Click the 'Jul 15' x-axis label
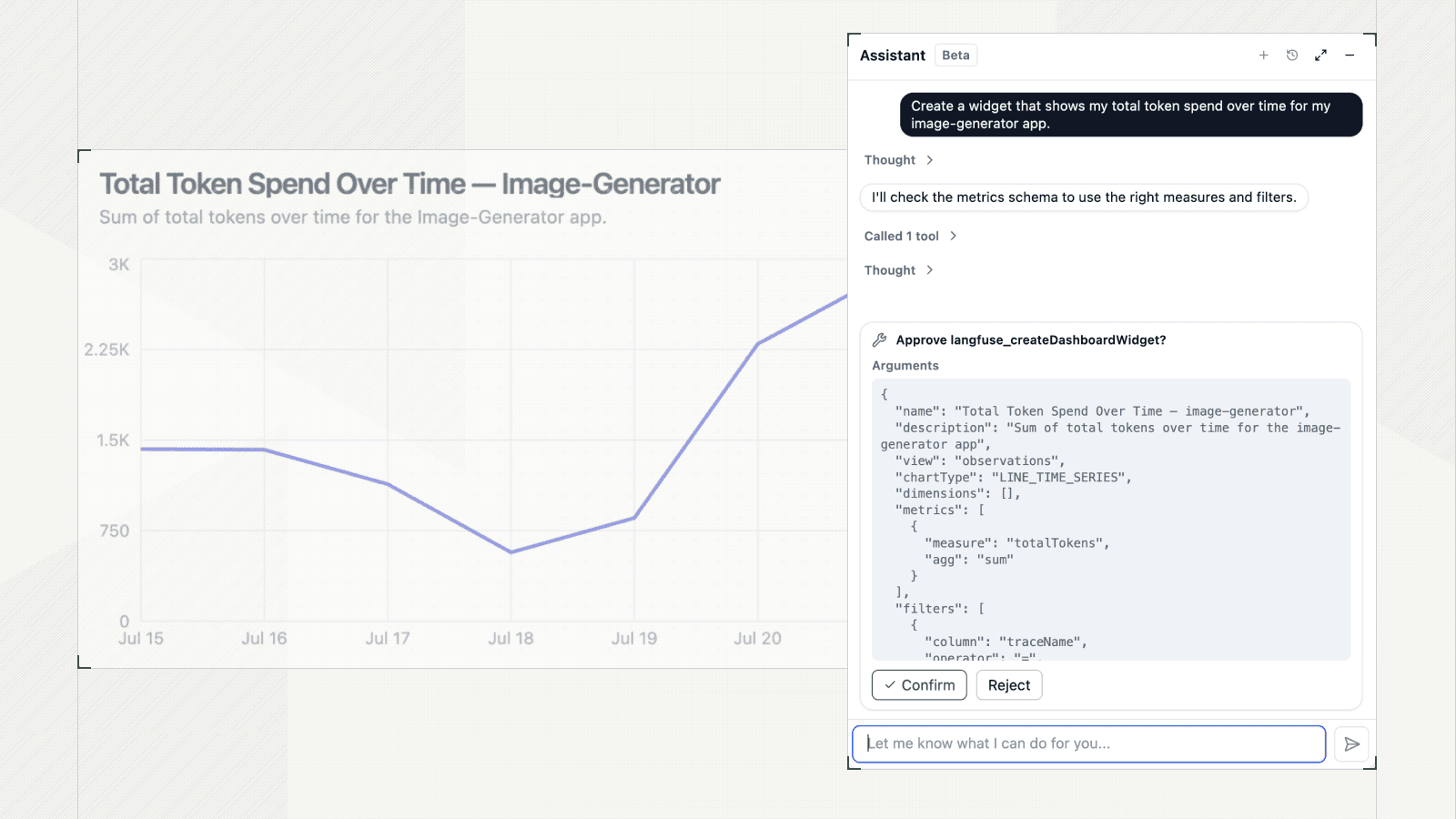The image size is (1456, 819). [141, 639]
